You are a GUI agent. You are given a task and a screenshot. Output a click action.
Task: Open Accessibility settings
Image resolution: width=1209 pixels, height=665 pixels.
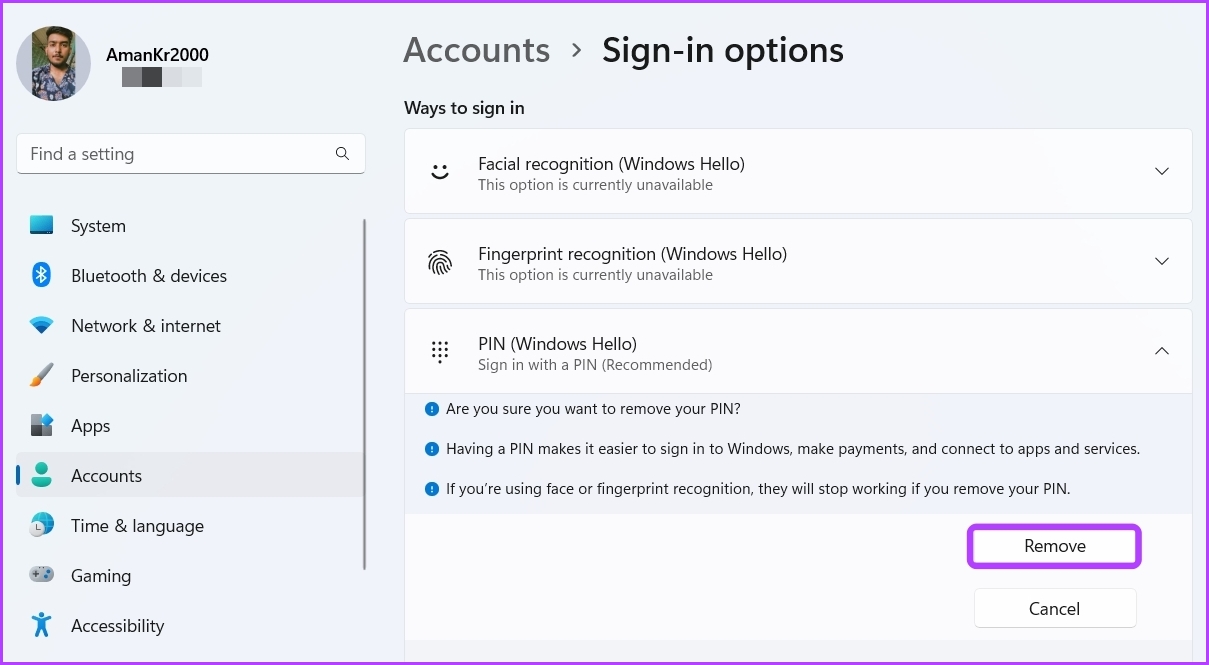[190, 626]
